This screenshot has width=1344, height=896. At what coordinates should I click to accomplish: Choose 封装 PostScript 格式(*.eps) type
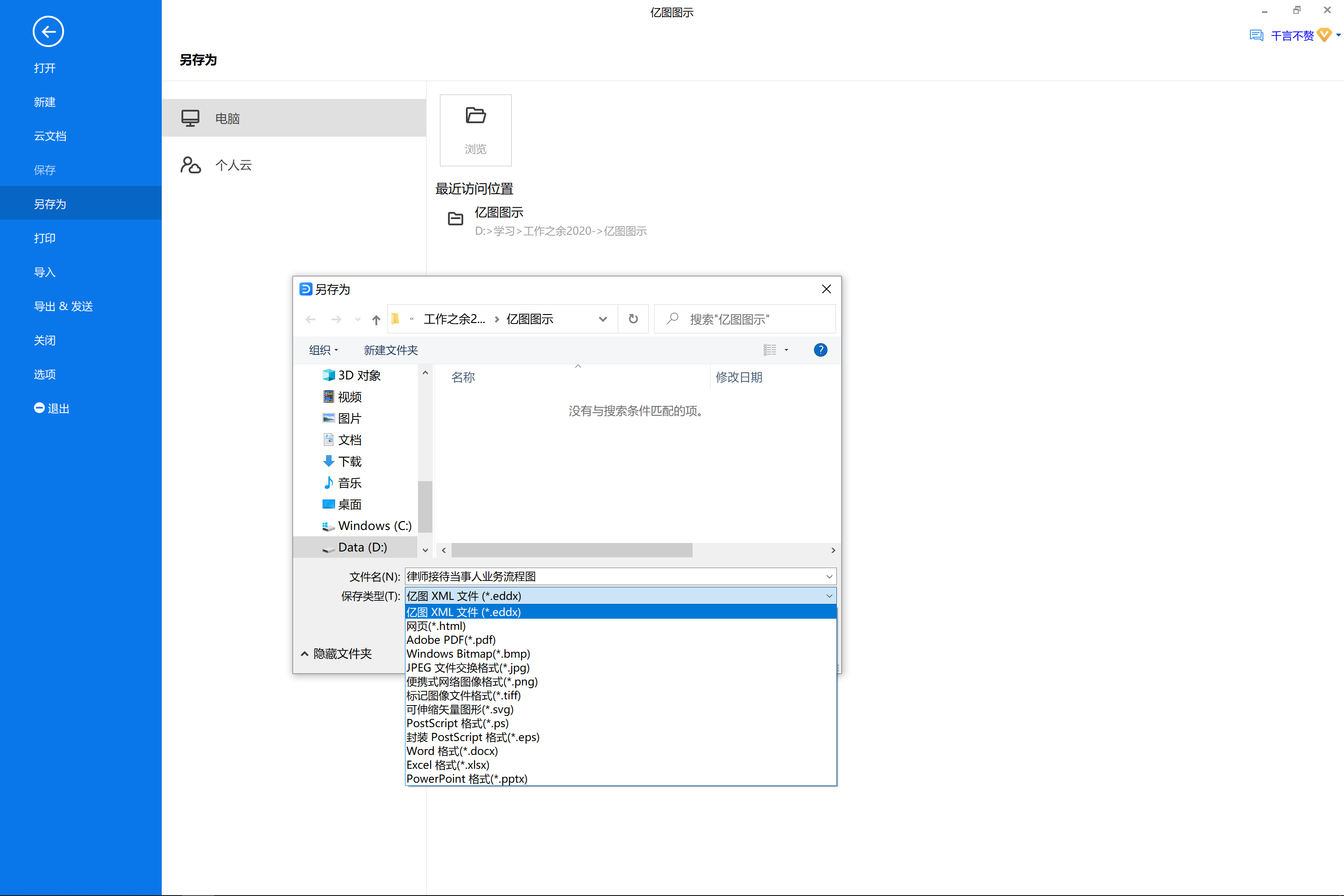pyautogui.click(x=620, y=737)
